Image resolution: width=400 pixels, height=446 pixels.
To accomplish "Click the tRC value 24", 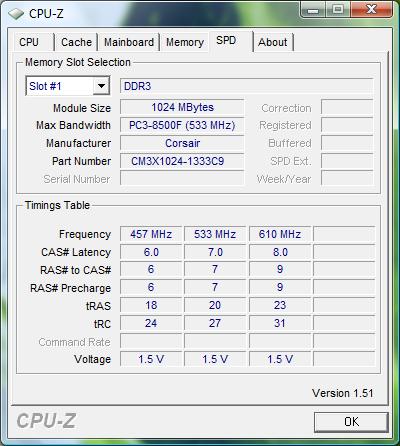I will (x=151, y=323).
